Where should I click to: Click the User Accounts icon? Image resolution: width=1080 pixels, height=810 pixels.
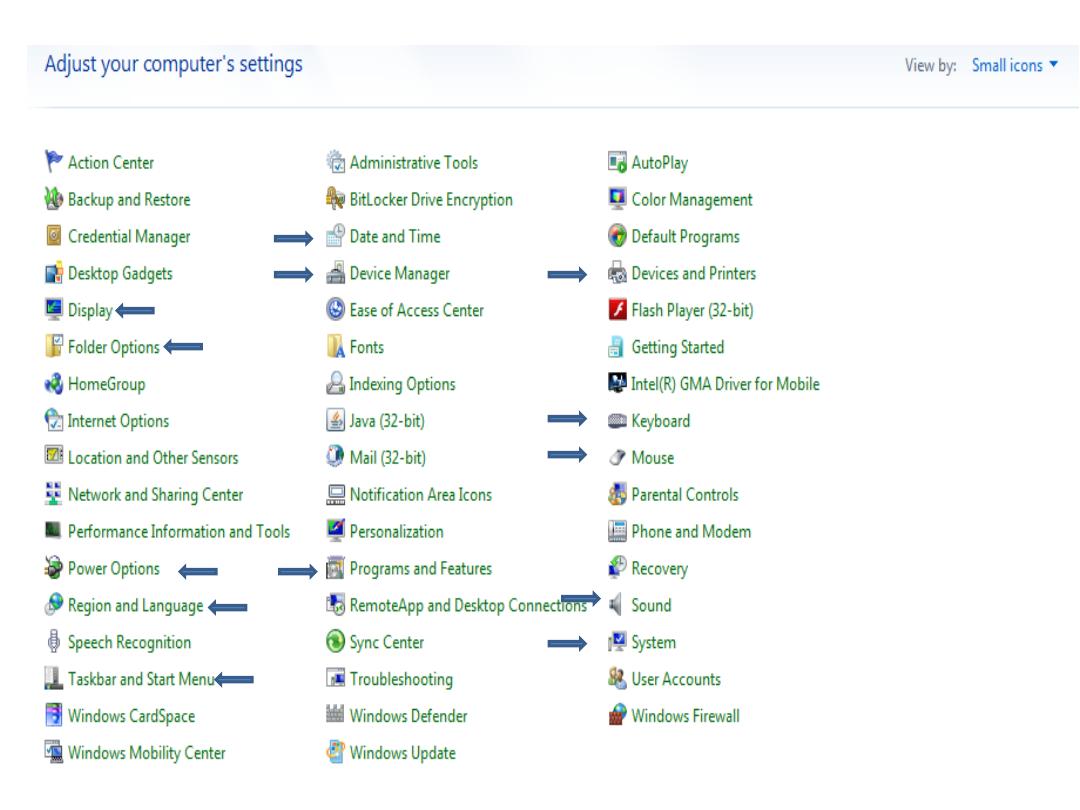click(617, 678)
